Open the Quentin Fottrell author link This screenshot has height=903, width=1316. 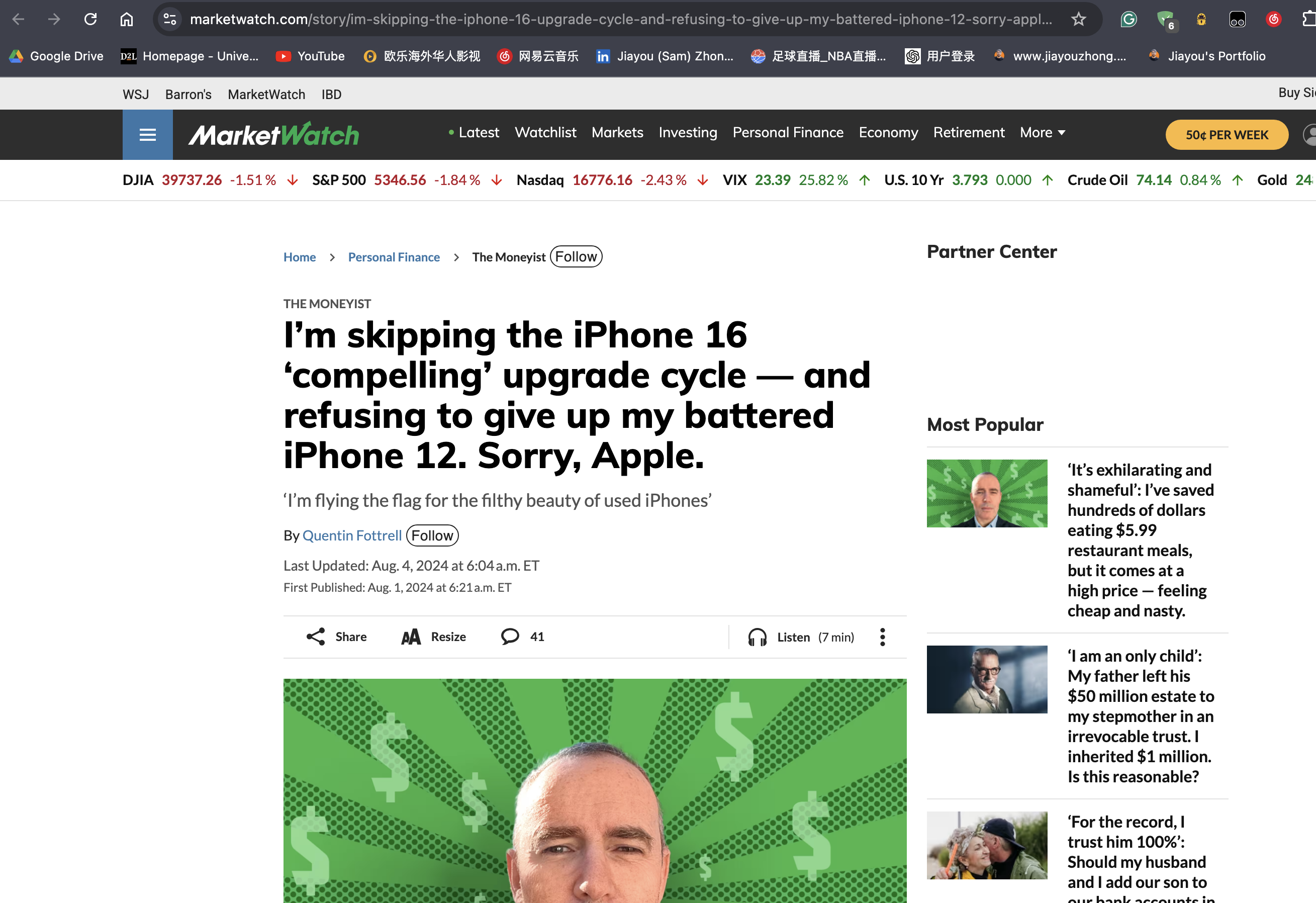pyautogui.click(x=352, y=535)
